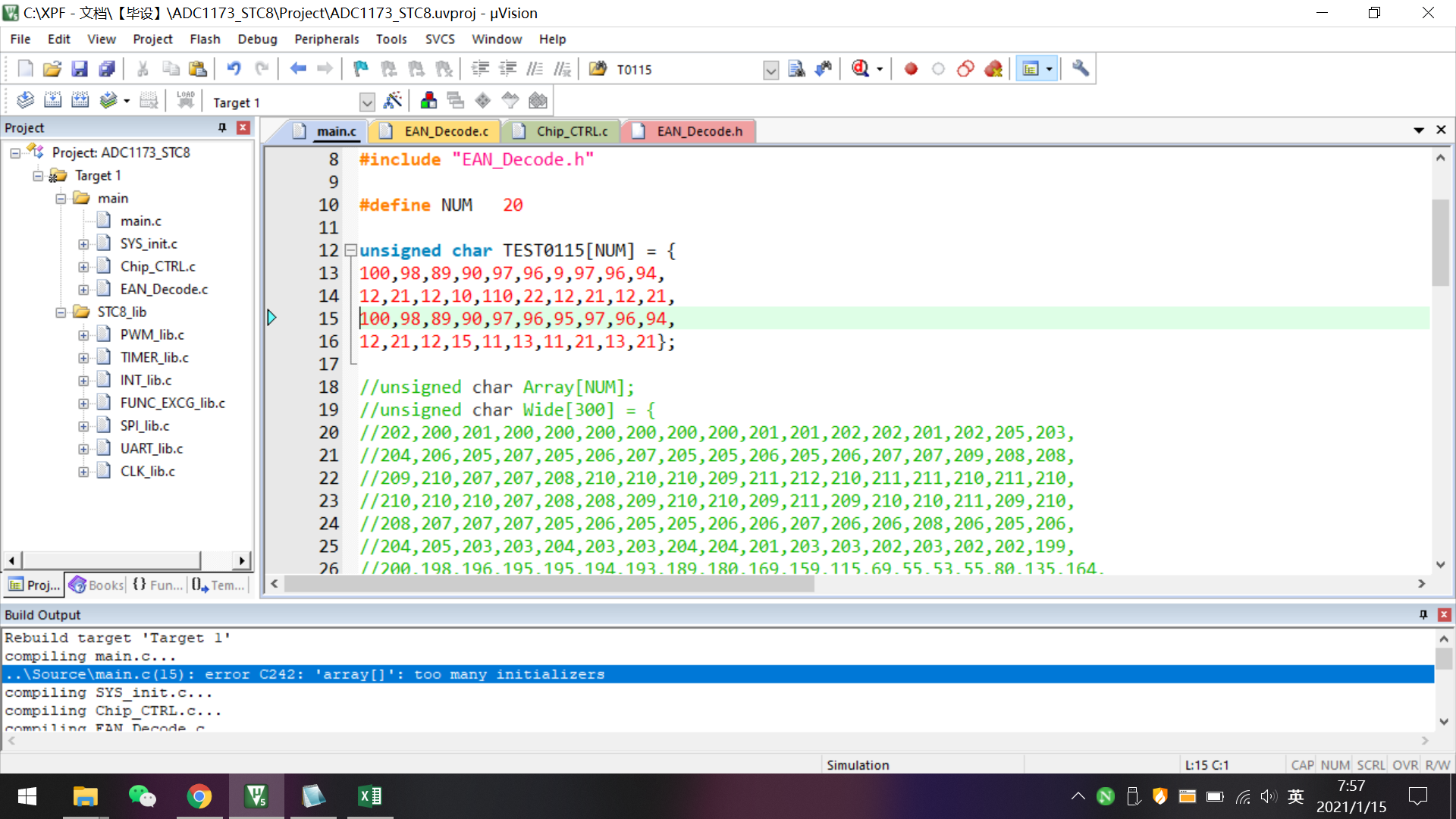Open the Project menu
The height and width of the screenshot is (819, 1456).
[152, 39]
